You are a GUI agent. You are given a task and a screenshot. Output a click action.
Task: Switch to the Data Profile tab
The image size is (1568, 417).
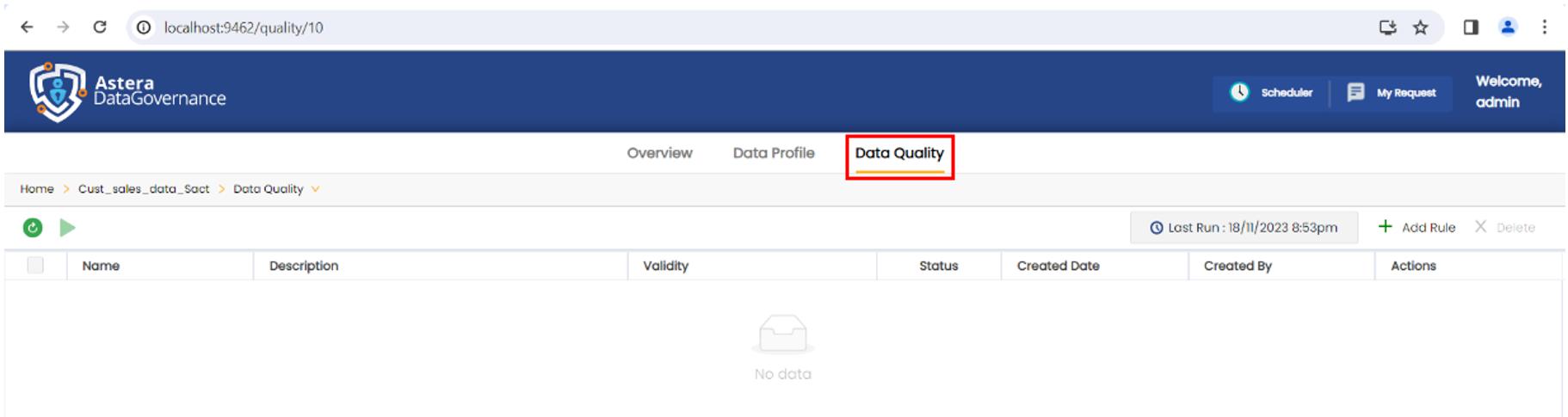[774, 153]
